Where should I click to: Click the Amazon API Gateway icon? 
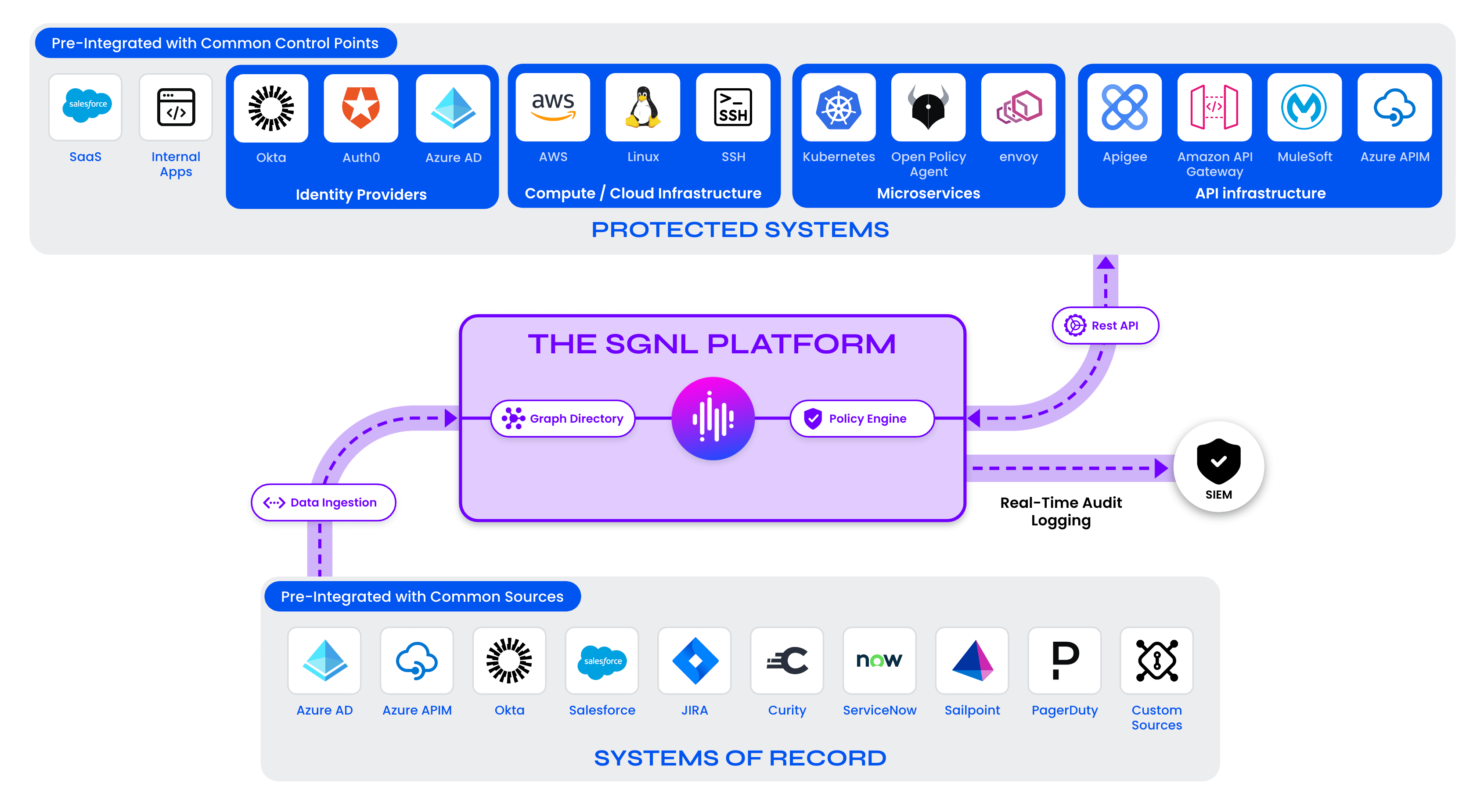(1214, 108)
